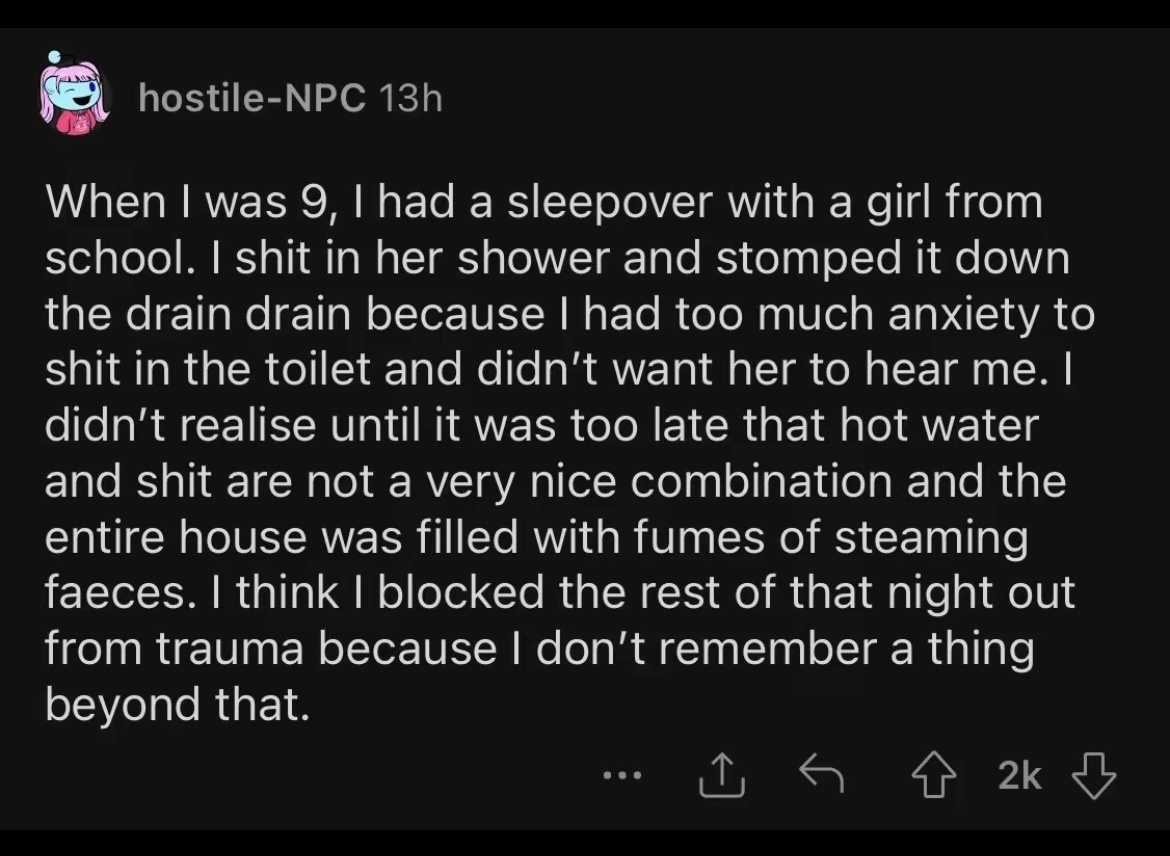The image size is (1170, 856).
Task: Click the line starting "faeces. I think"
Action: coord(560,593)
